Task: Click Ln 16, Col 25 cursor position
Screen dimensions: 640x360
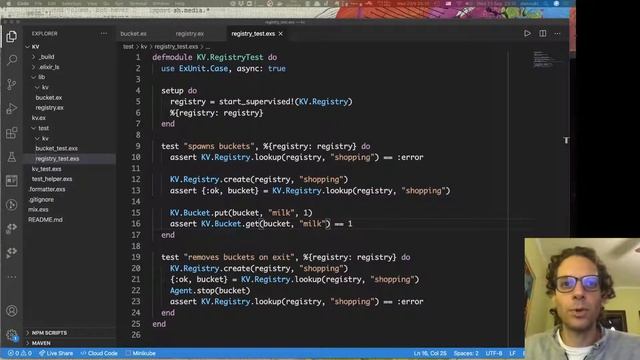Action: click(x=430, y=353)
